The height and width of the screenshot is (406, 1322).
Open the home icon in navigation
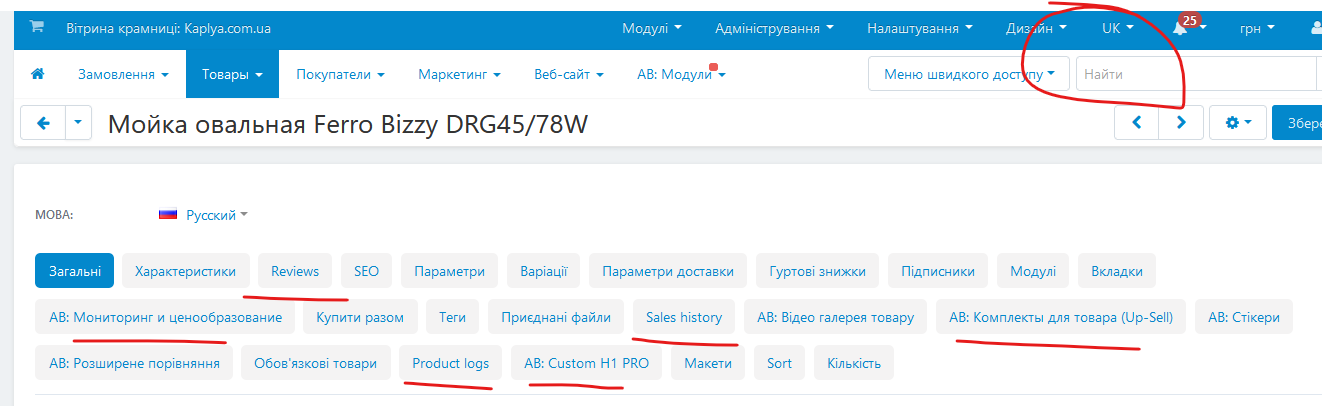click(x=38, y=74)
